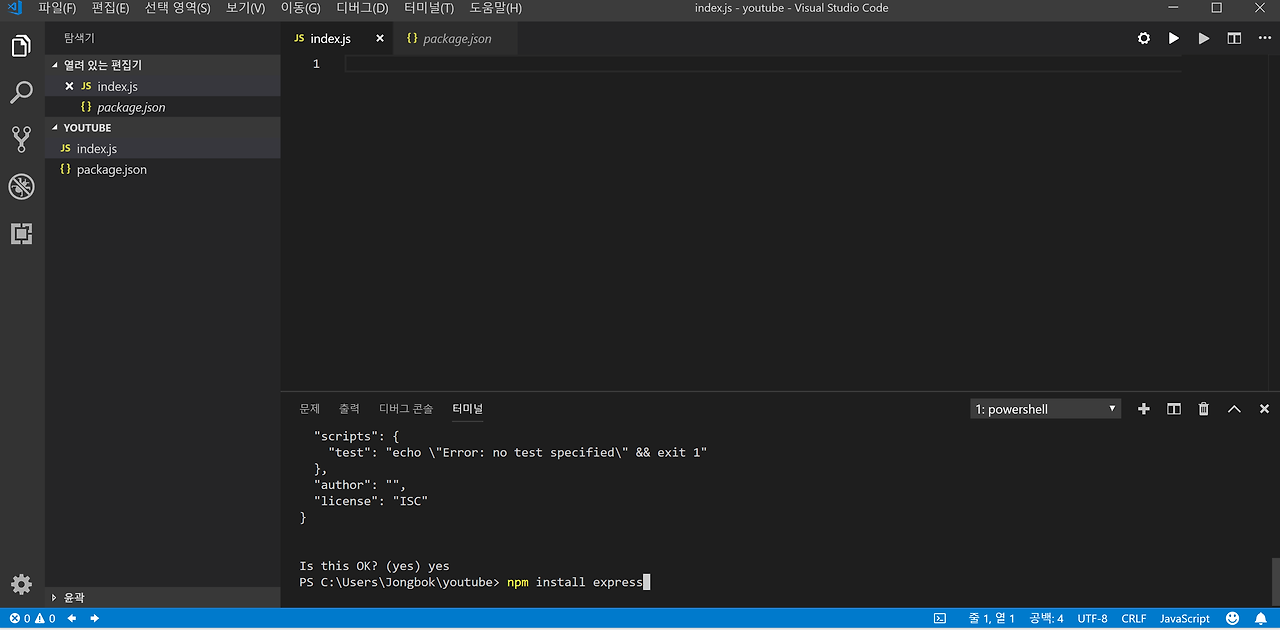
Task: Collapse the YOUTUBE folder section
Action: click(x=163, y=128)
